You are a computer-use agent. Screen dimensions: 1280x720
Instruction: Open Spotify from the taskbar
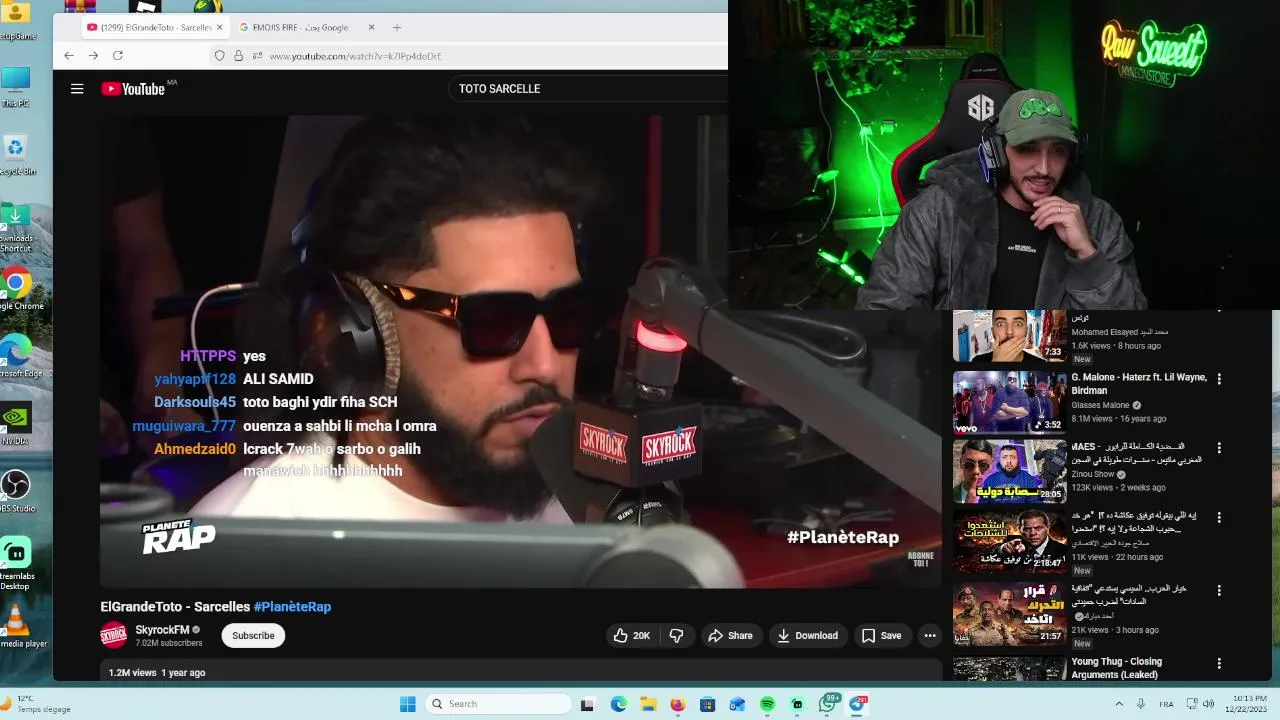click(767, 704)
